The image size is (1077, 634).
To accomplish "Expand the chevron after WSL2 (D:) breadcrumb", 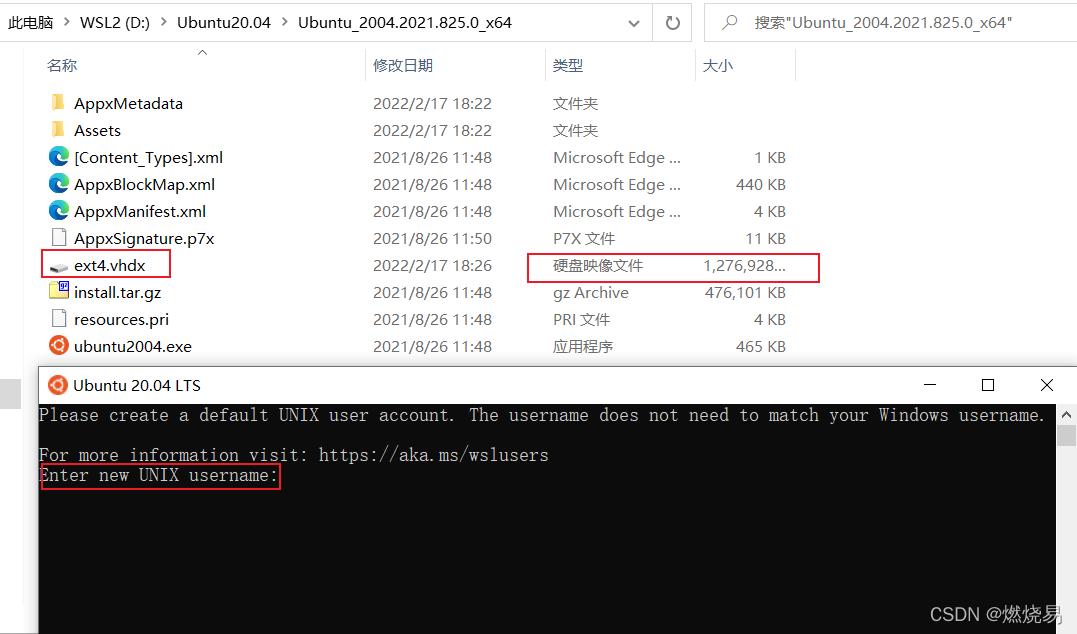I will coord(163,22).
